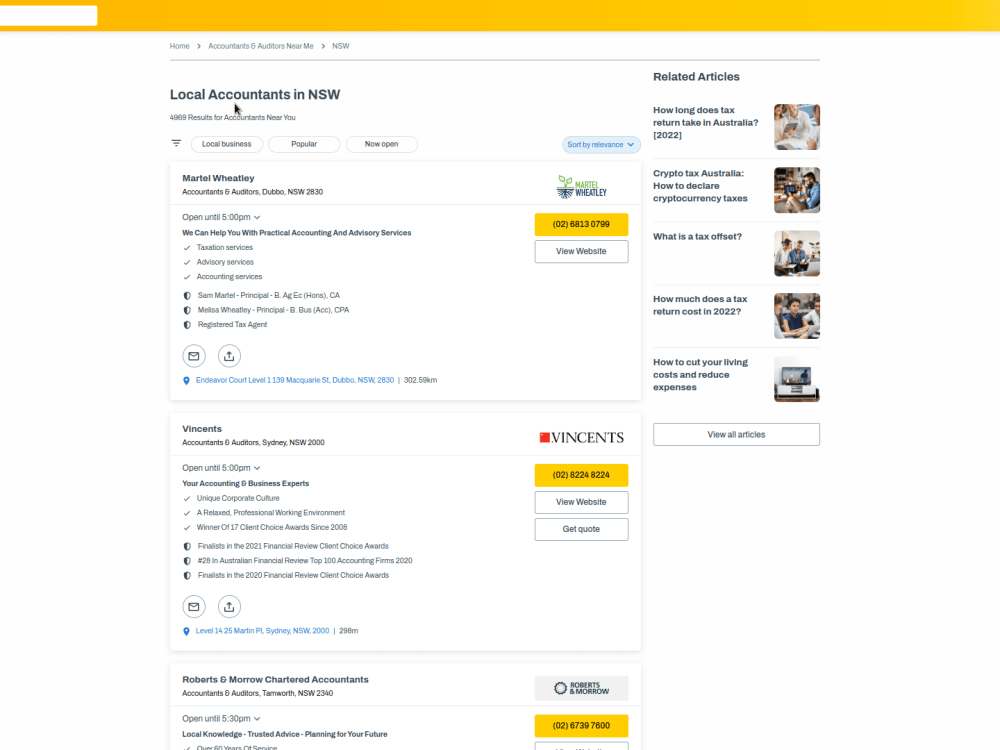The height and width of the screenshot is (750, 1000).
Task: Email Vincents via envelope icon
Action: pyautogui.click(x=194, y=607)
